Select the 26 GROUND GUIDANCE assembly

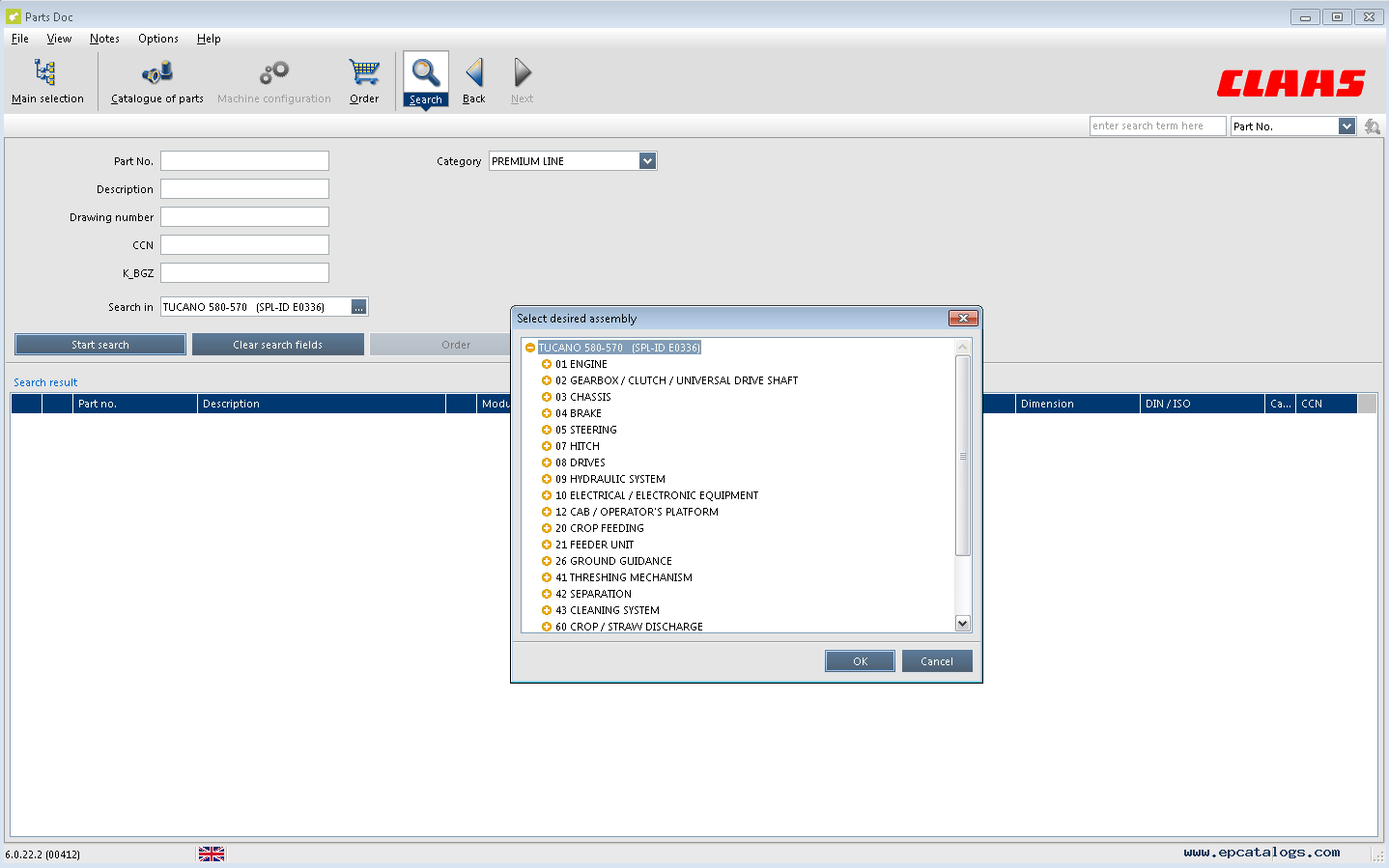tap(613, 561)
